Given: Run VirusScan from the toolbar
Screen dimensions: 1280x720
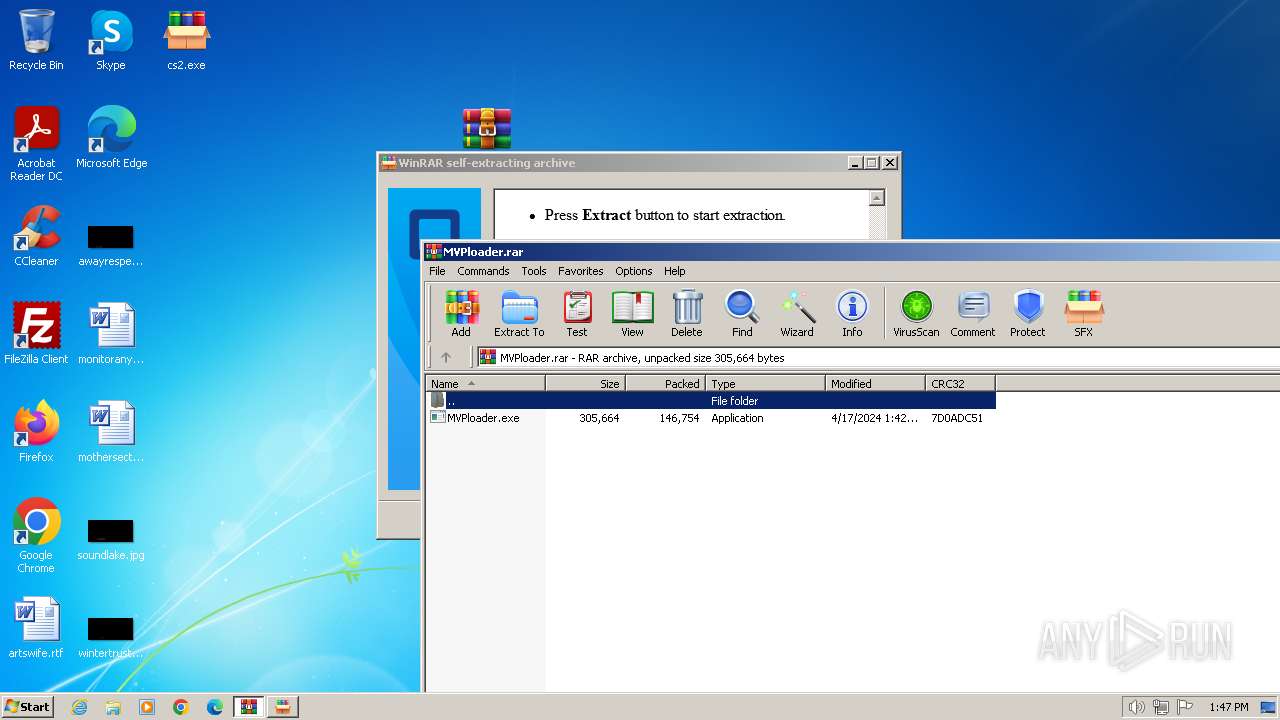Looking at the screenshot, I should [916, 314].
